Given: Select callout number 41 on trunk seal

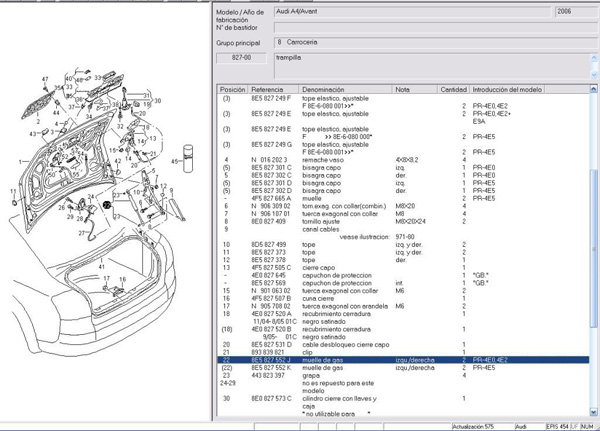Looking at the screenshot, I should [102, 266].
